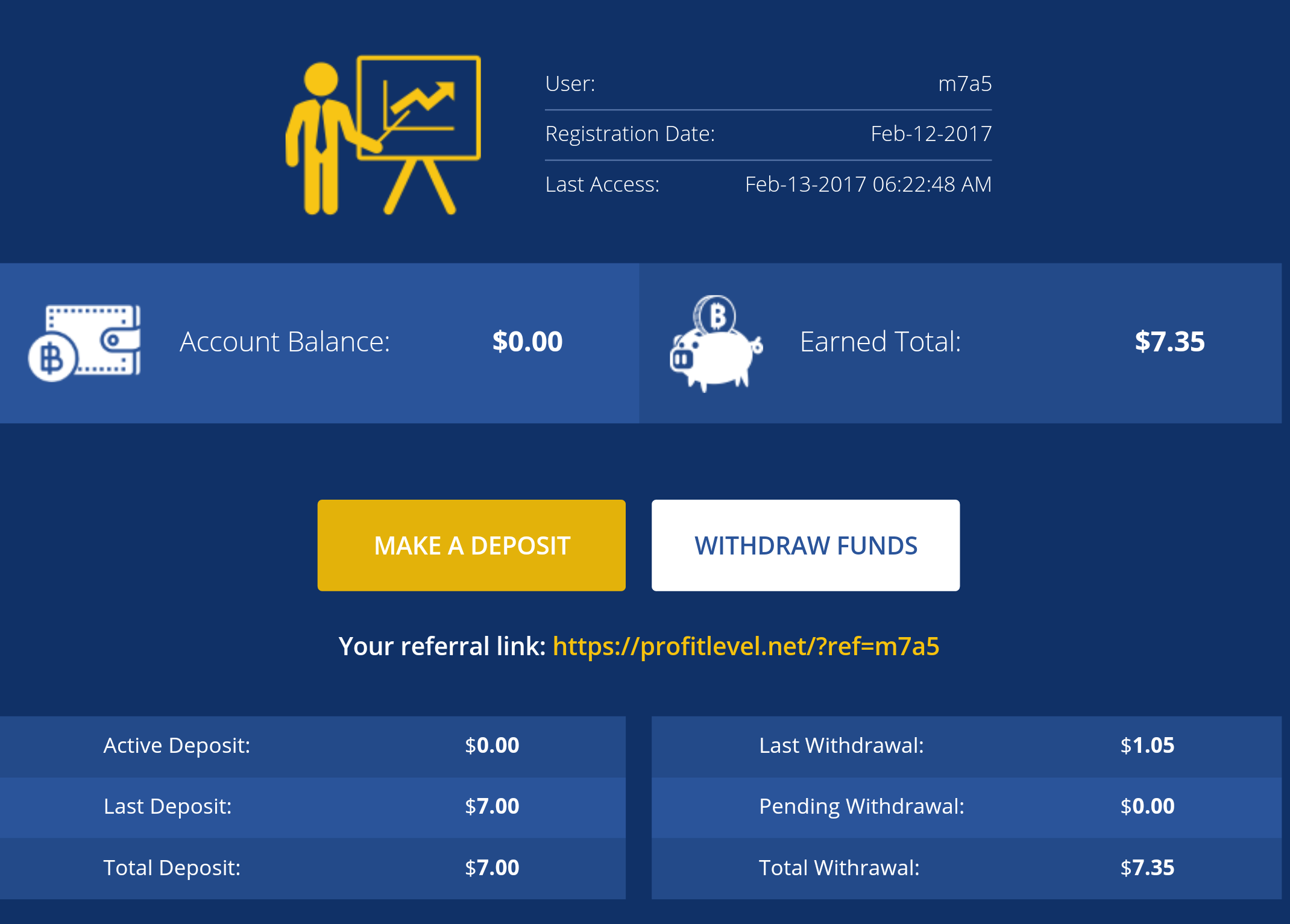Select the Pending Withdrawal row
Viewport: 1290px width, 924px height.
(966, 806)
